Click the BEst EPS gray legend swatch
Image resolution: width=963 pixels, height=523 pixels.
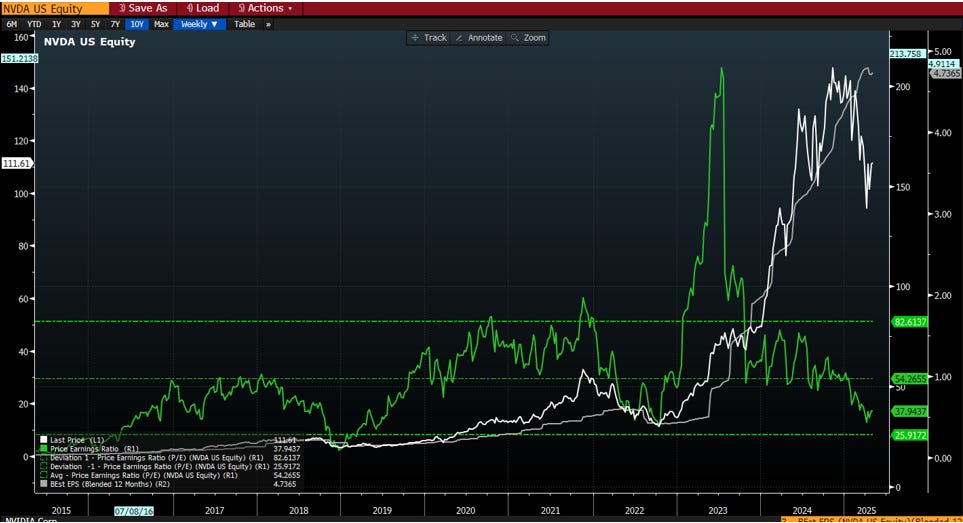pos(44,484)
